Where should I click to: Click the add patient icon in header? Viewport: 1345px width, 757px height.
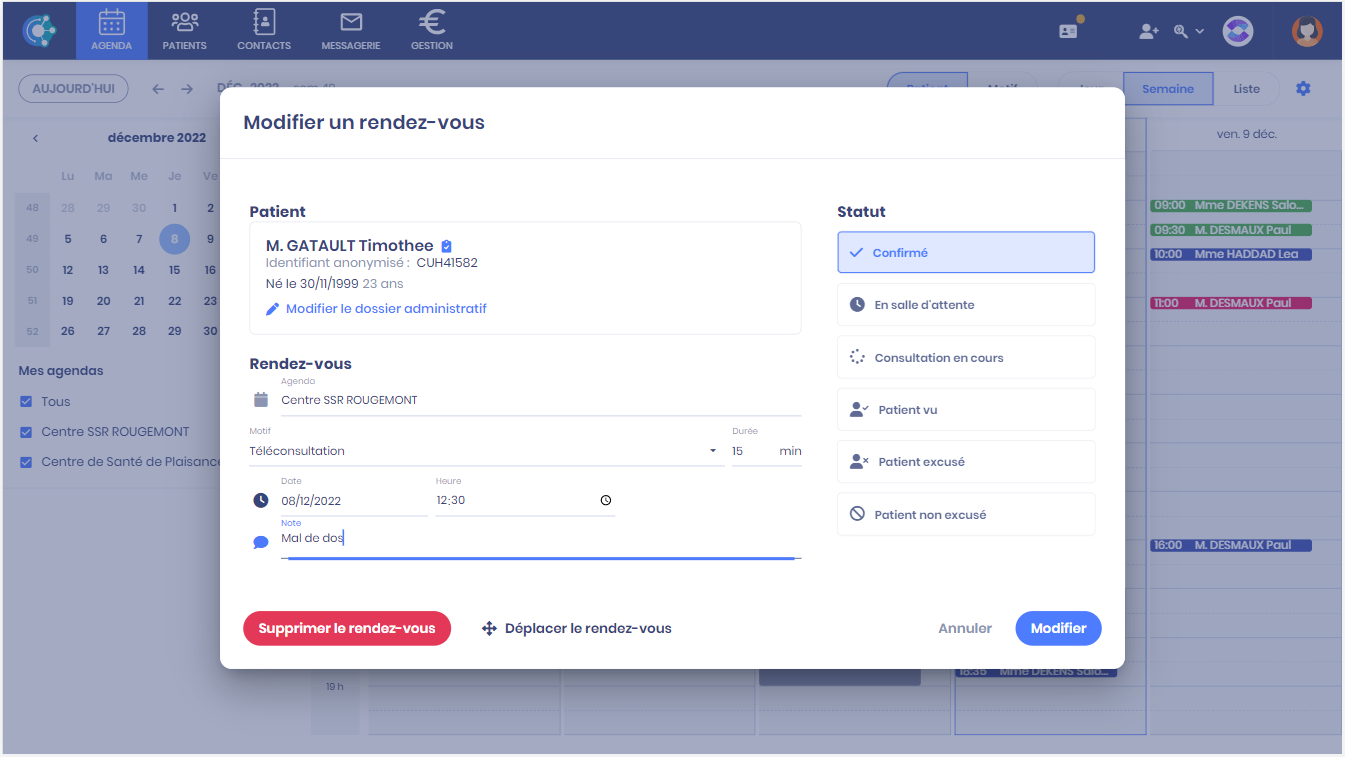(x=1148, y=31)
